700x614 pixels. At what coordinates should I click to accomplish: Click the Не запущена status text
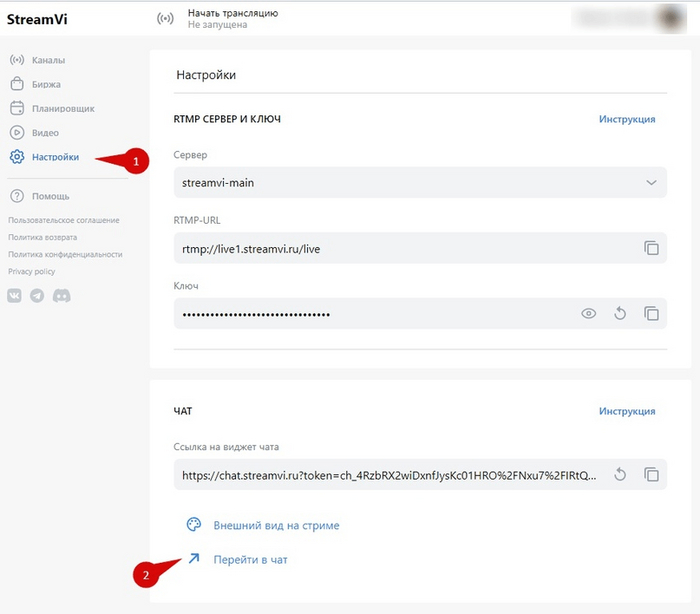217,25
